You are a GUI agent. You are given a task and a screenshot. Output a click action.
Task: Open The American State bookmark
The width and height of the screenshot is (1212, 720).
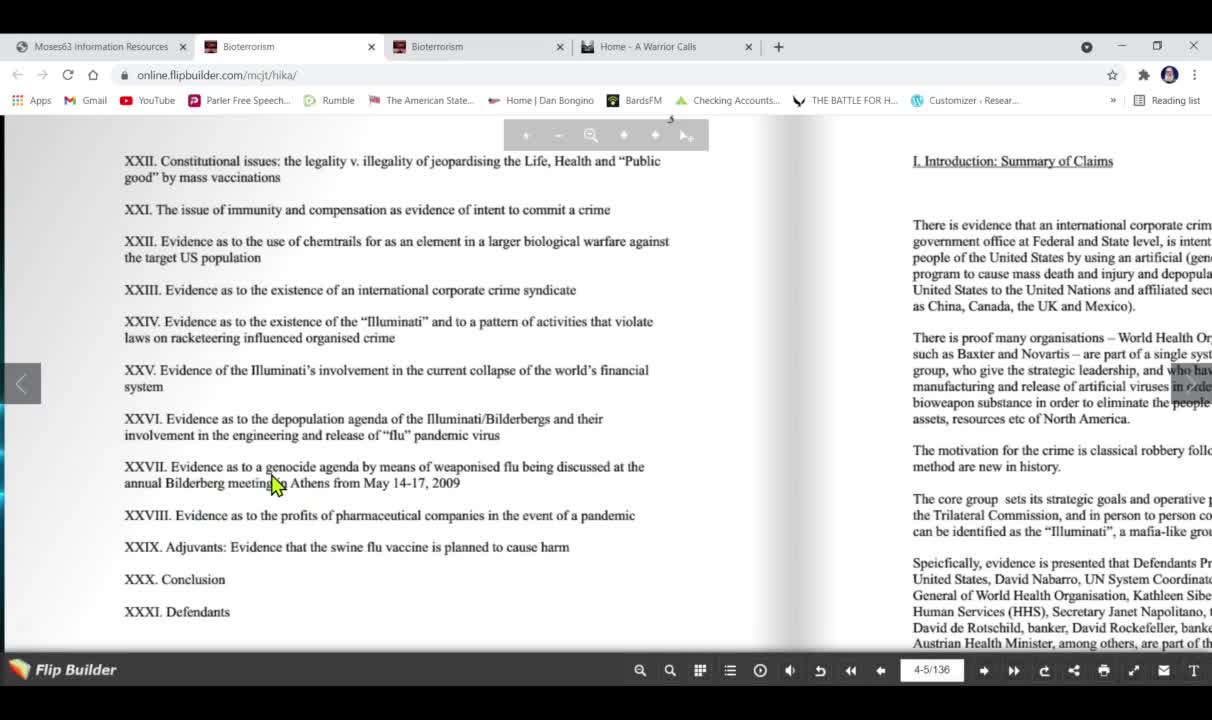click(x=421, y=100)
